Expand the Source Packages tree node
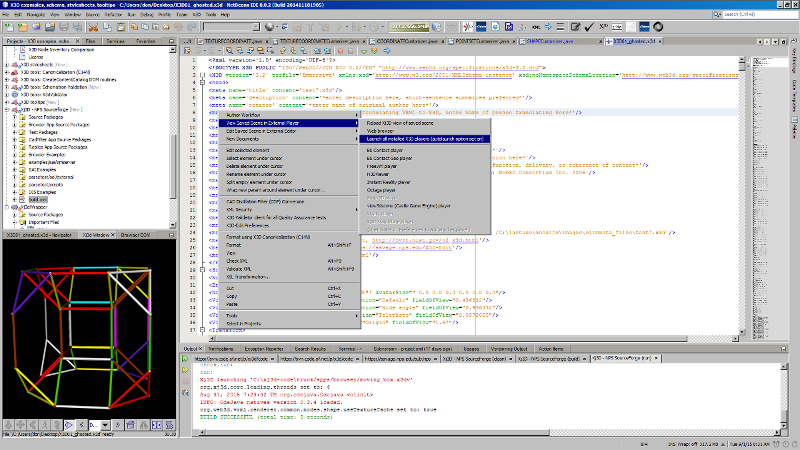Screen dimensions: 800x450 click(x=16, y=115)
